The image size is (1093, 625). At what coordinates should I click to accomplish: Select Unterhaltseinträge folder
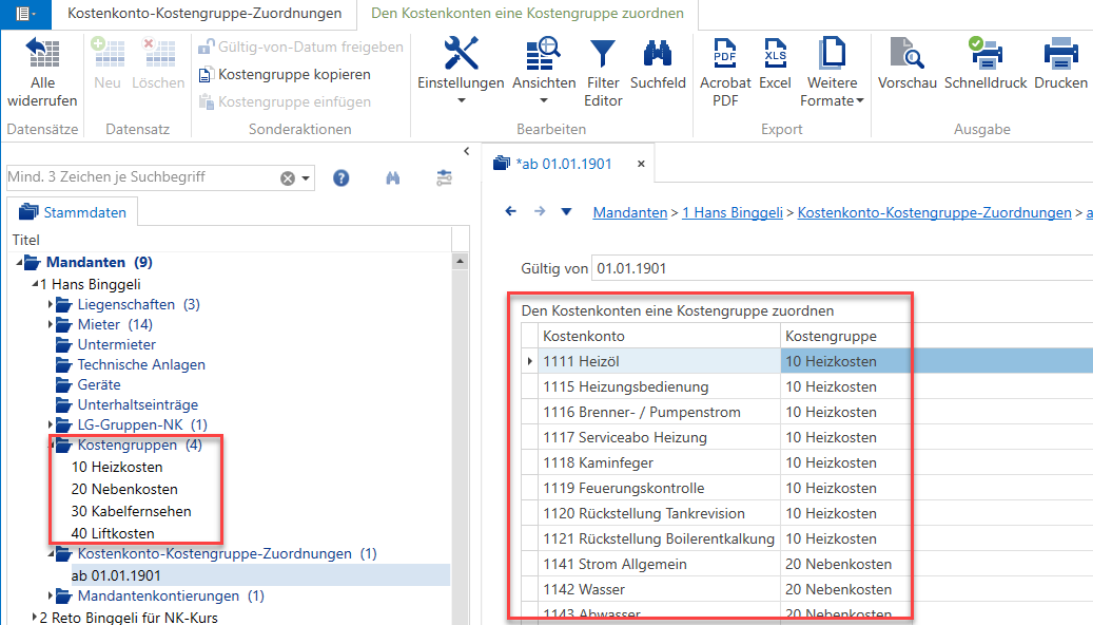(x=137, y=405)
